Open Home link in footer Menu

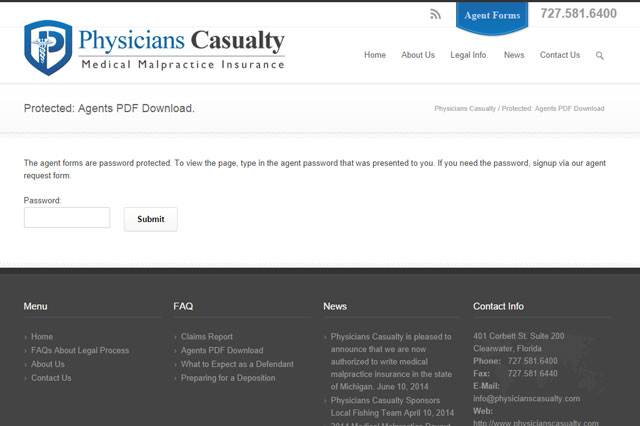tap(42, 337)
